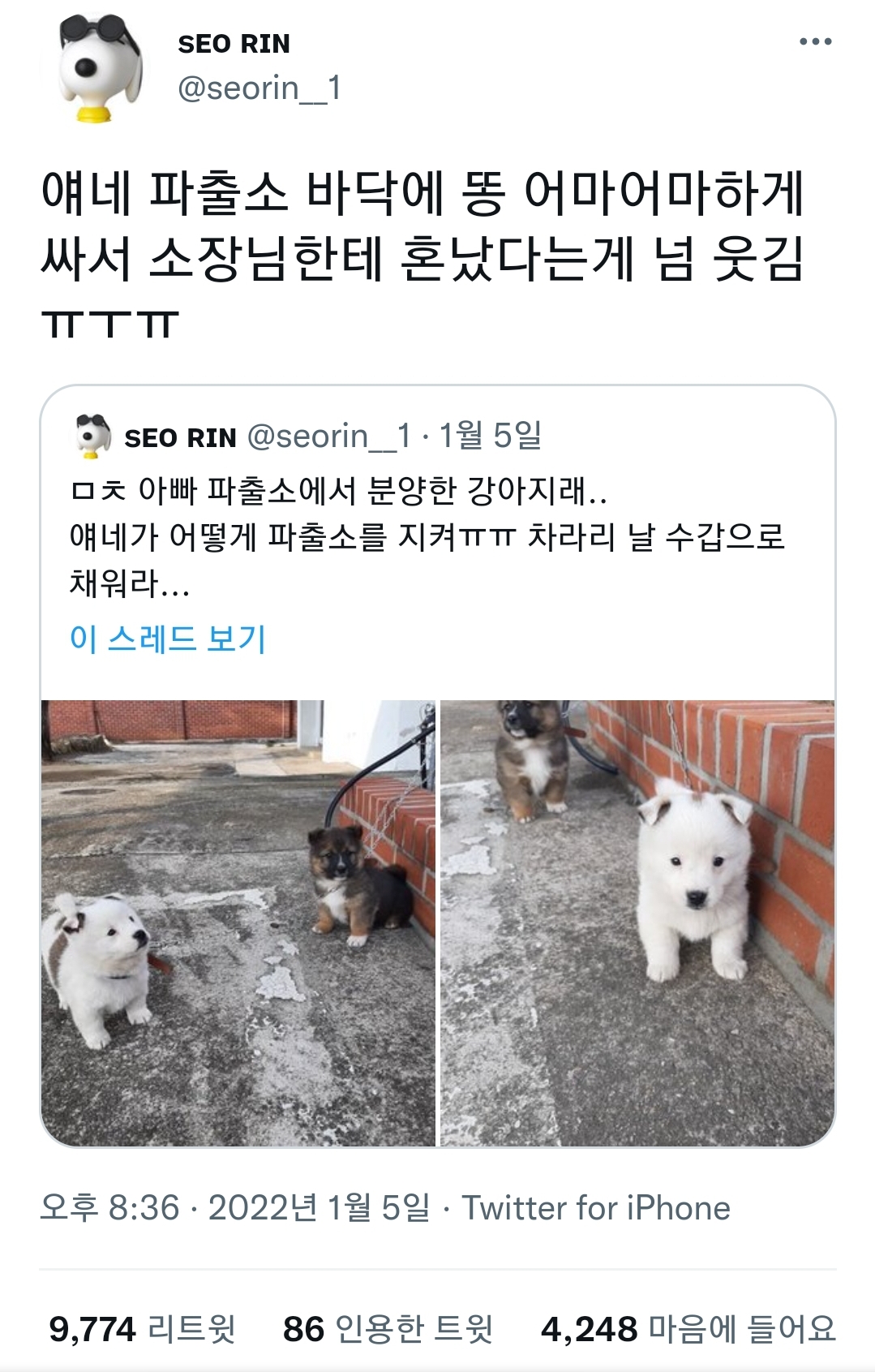Viewport: 875px width, 1372px height.
Task: Click the ㅠㅜㅠ line of the tweet
Action: [x=109, y=324]
